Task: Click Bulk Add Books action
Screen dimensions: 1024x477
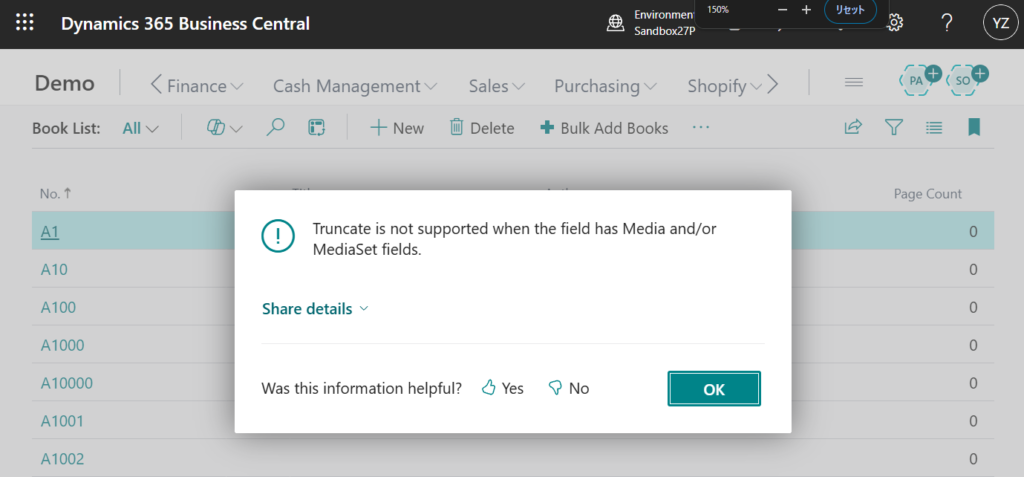Action: (x=604, y=128)
